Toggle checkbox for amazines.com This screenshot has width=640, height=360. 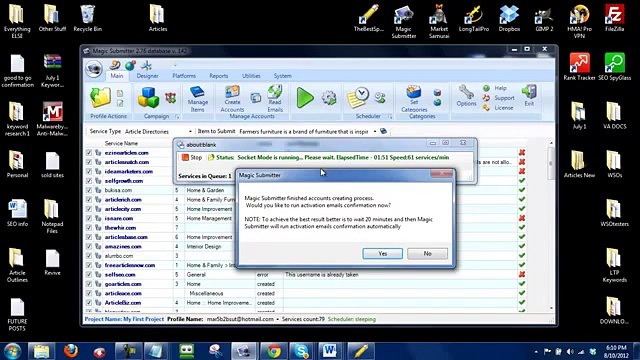89,247
